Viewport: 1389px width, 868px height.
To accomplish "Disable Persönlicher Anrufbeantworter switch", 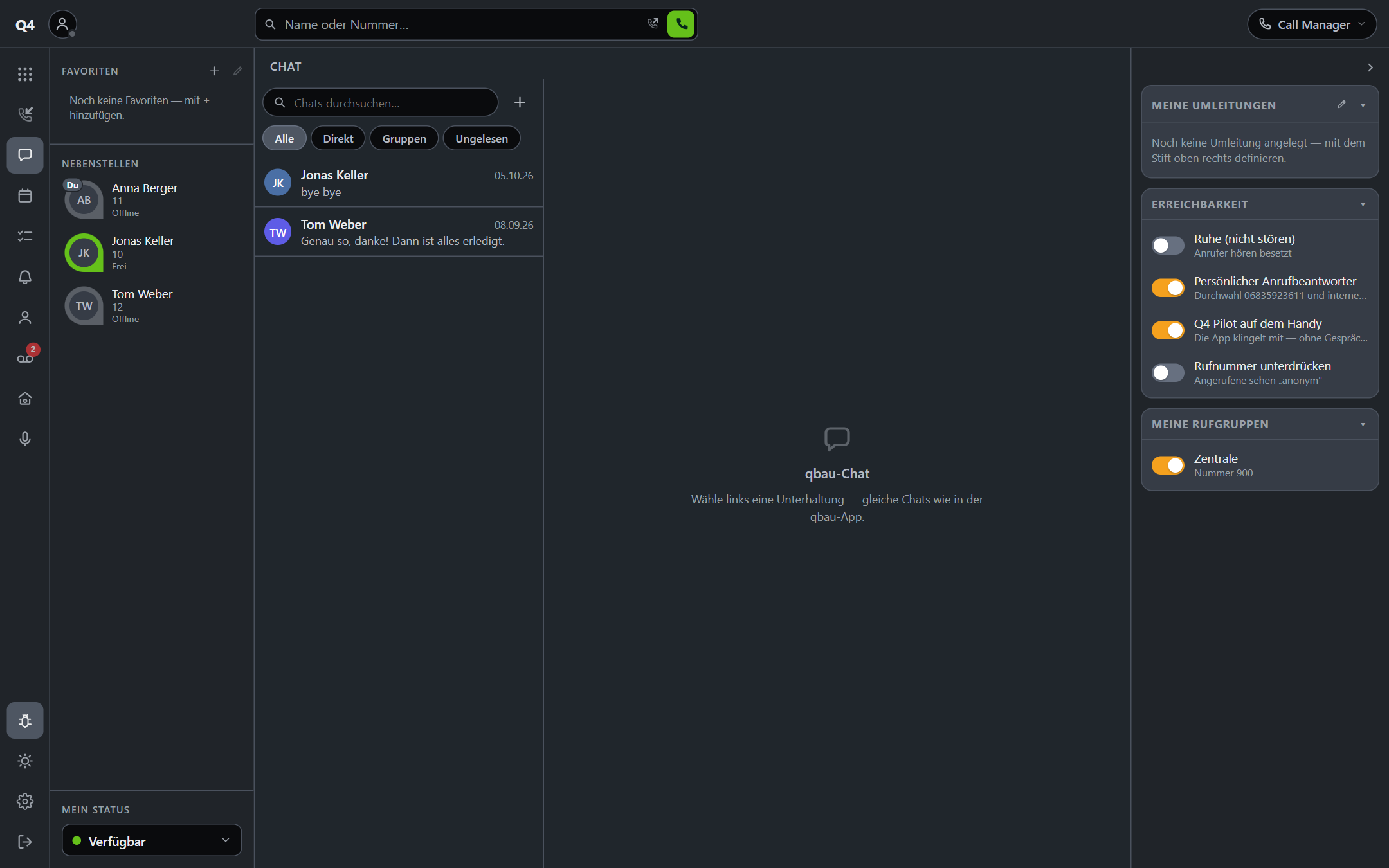I will click(1168, 288).
